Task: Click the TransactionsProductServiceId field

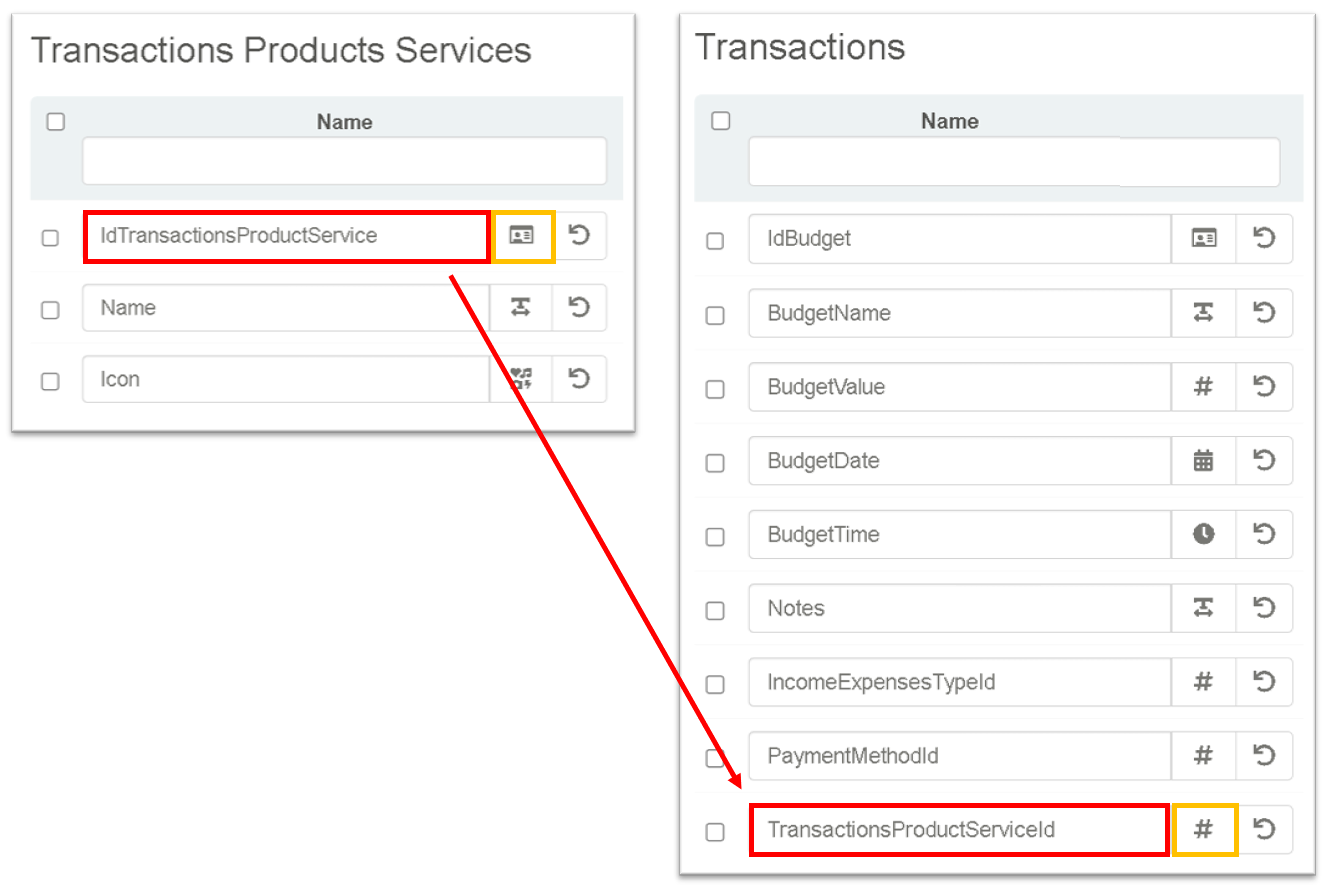Action: tap(958, 830)
